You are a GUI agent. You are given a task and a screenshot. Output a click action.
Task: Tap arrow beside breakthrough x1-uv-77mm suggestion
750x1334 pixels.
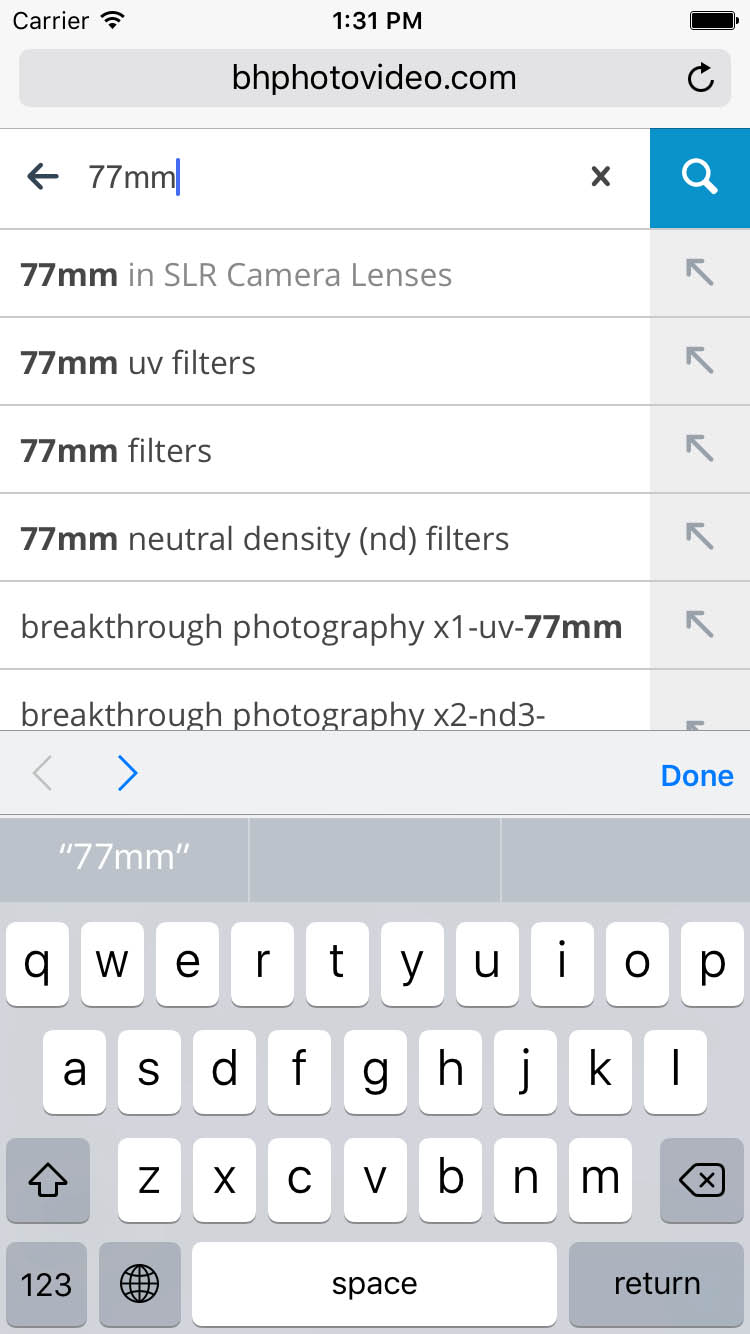pyautogui.click(x=700, y=625)
